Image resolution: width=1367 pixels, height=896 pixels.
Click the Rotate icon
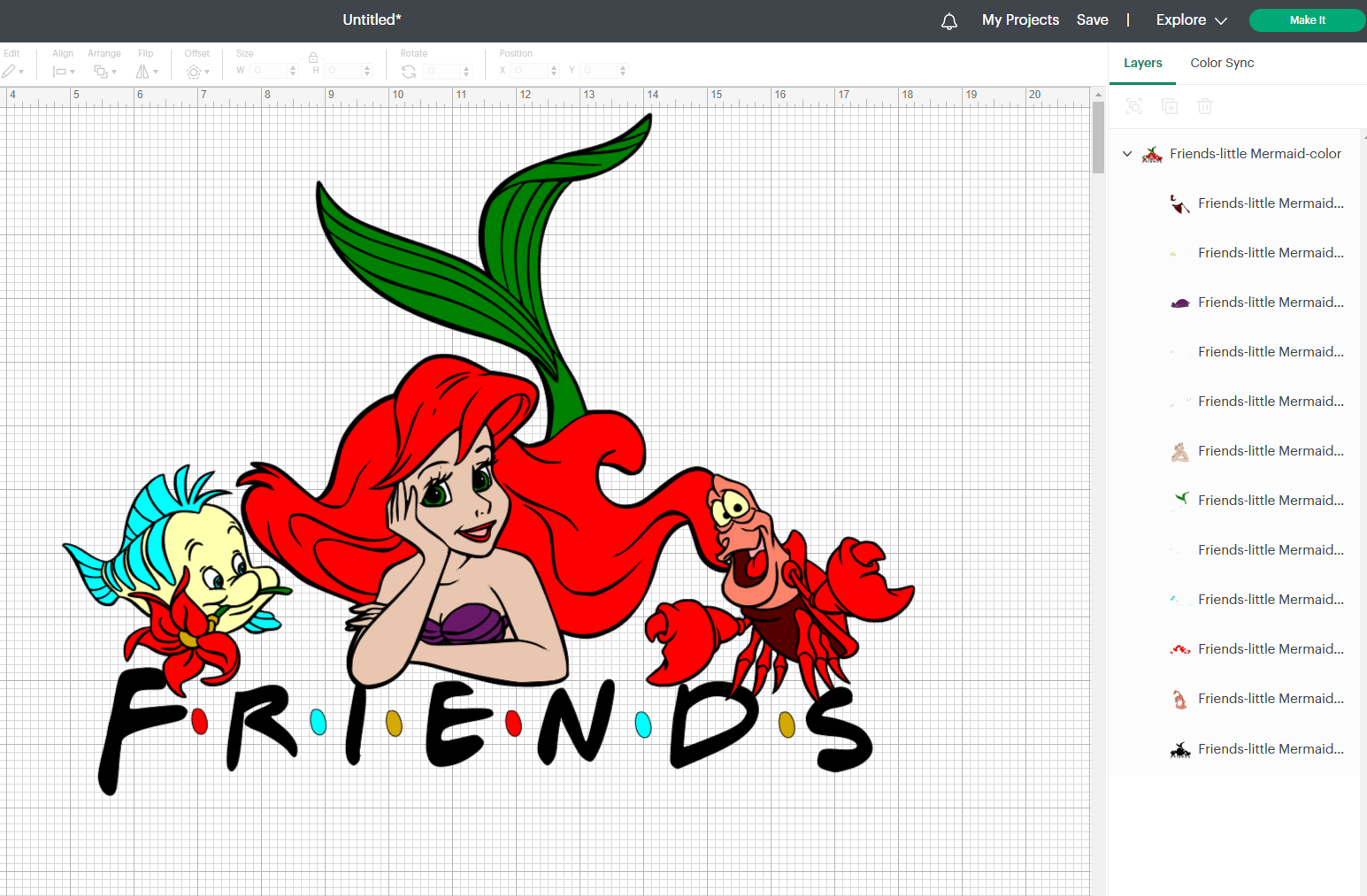[408, 71]
